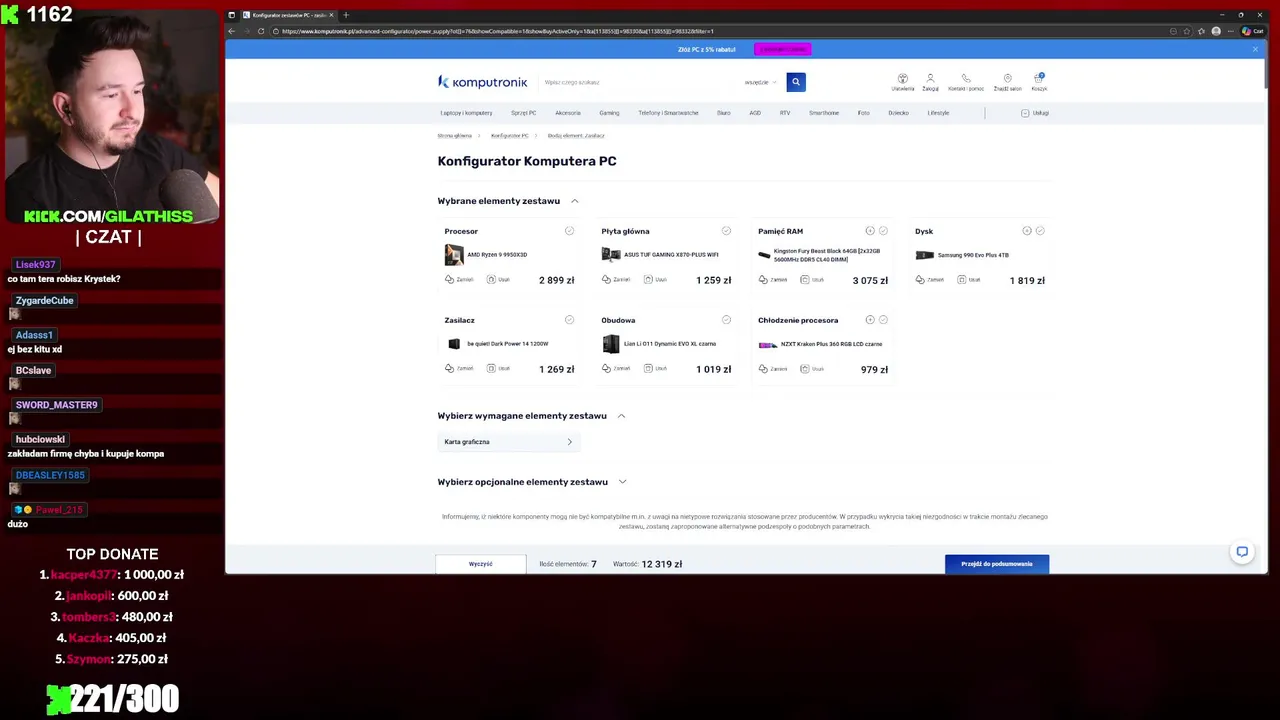Open Lifestyle menu
Screen dimensions: 1280x720
pyautogui.click(x=938, y=113)
